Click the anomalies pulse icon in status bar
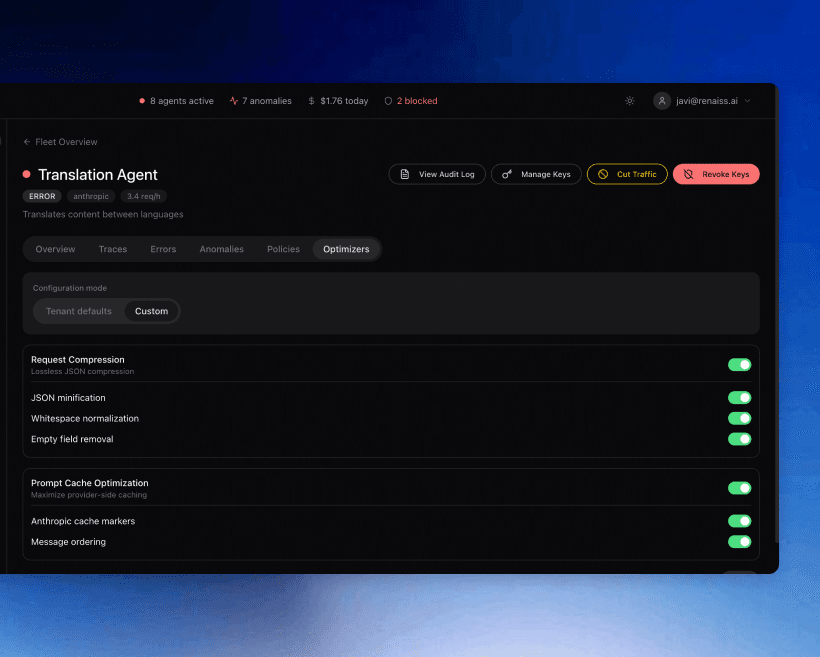Viewport: 820px width, 657px height. point(234,101)
